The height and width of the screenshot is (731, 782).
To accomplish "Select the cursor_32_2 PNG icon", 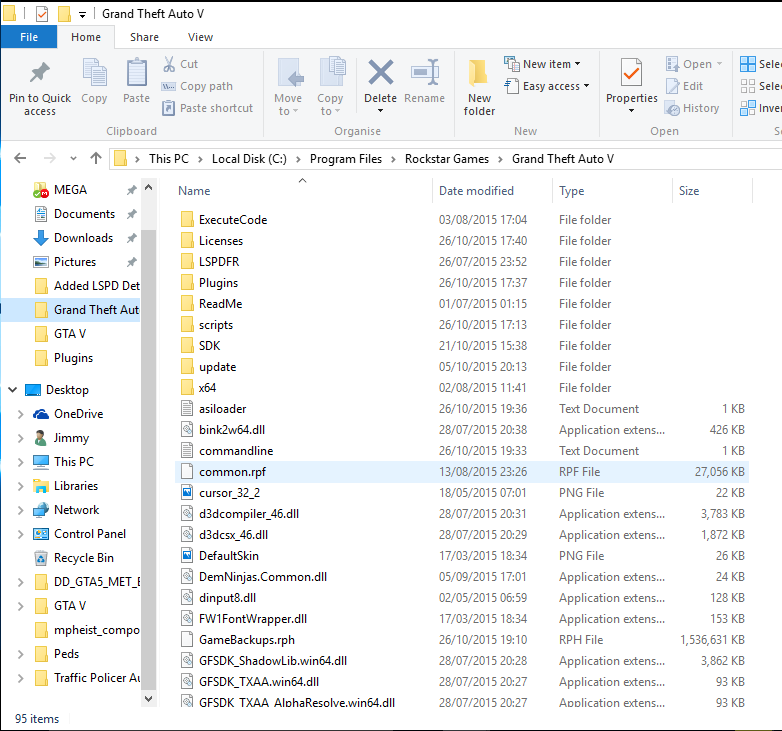I will click(x=187, y=493).
